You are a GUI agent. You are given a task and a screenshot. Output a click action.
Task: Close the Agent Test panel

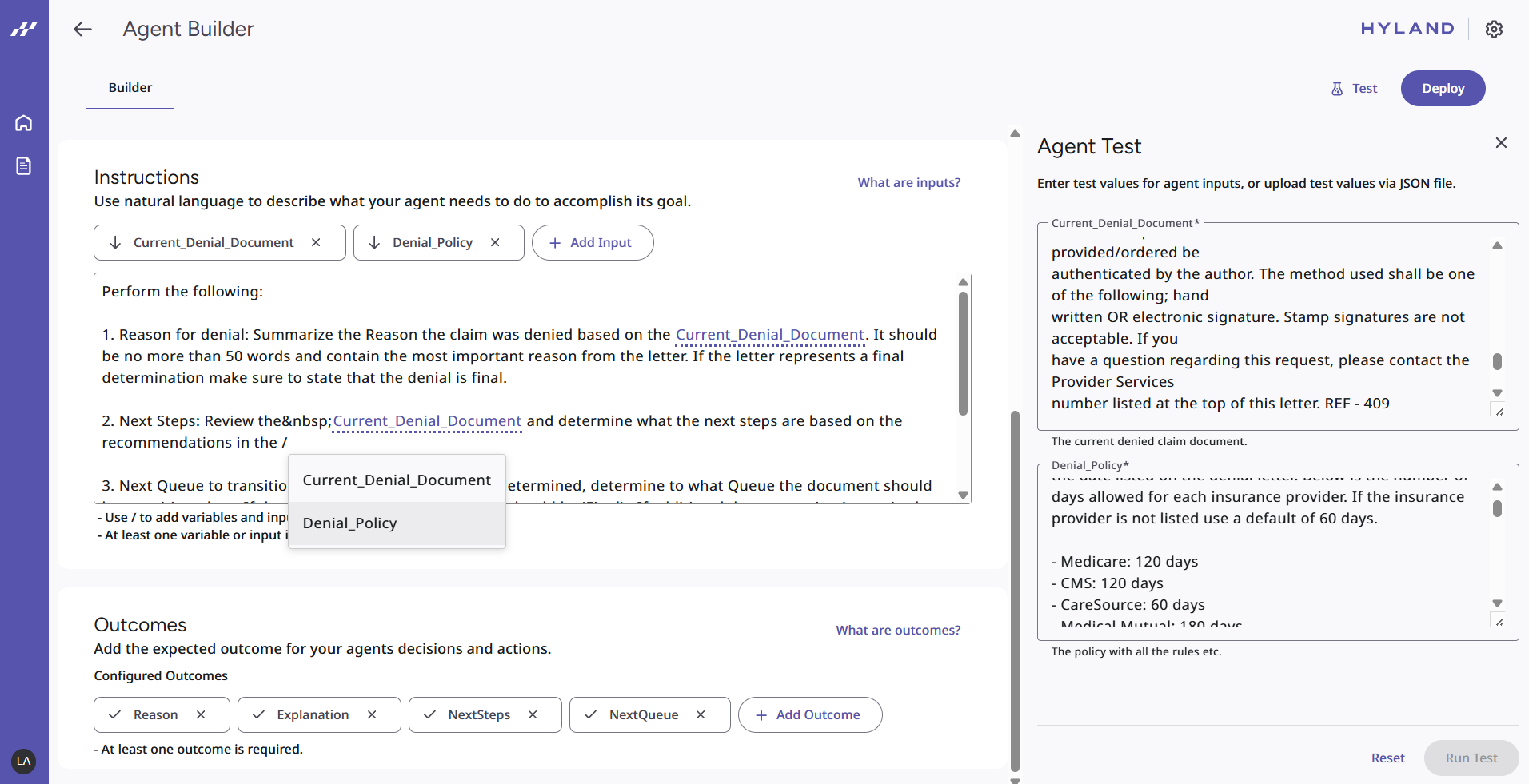[1501, 143]
